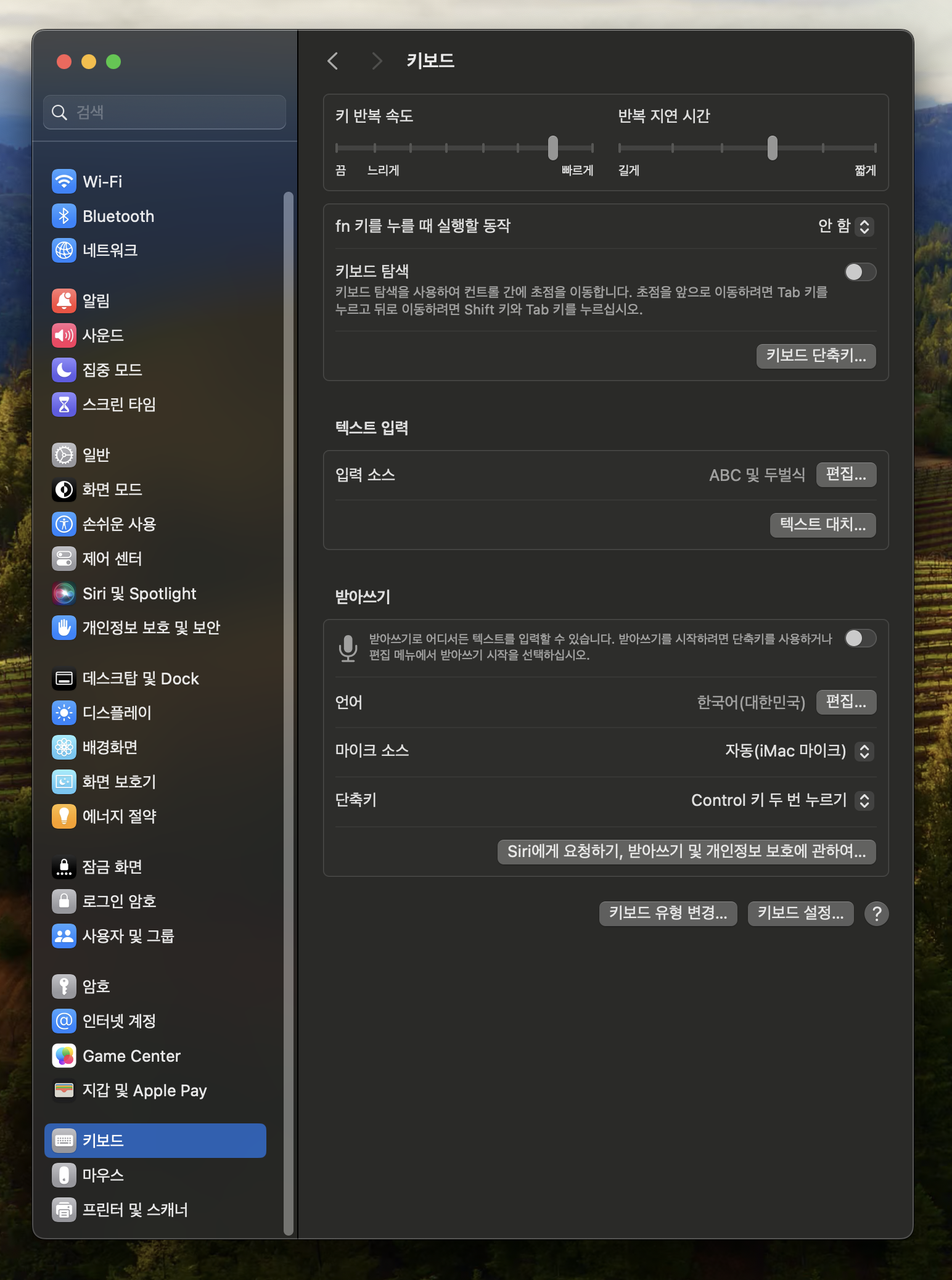Open the Game Center icon

64,1056
